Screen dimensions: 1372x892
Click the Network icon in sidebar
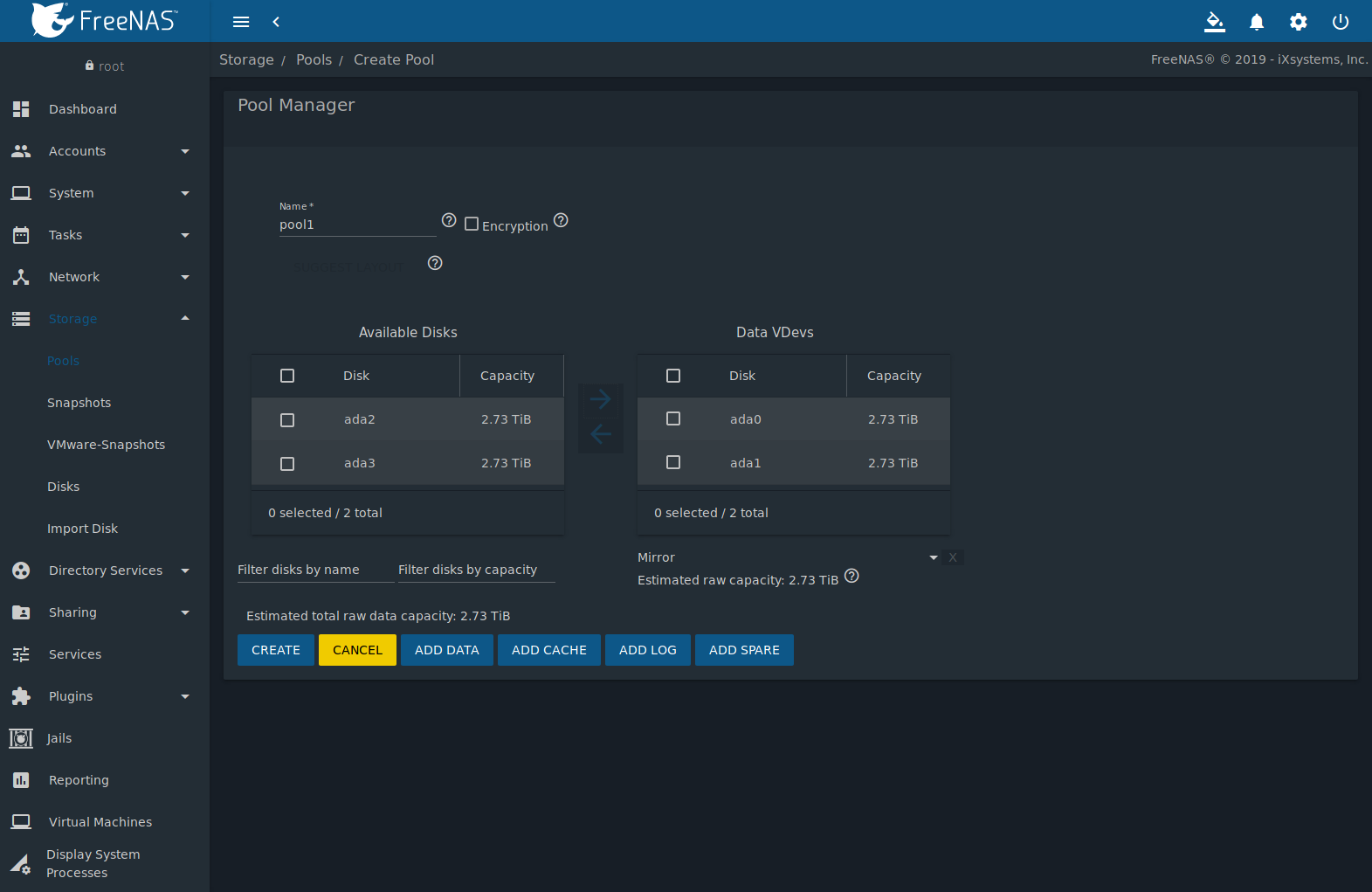coord(21,277)
